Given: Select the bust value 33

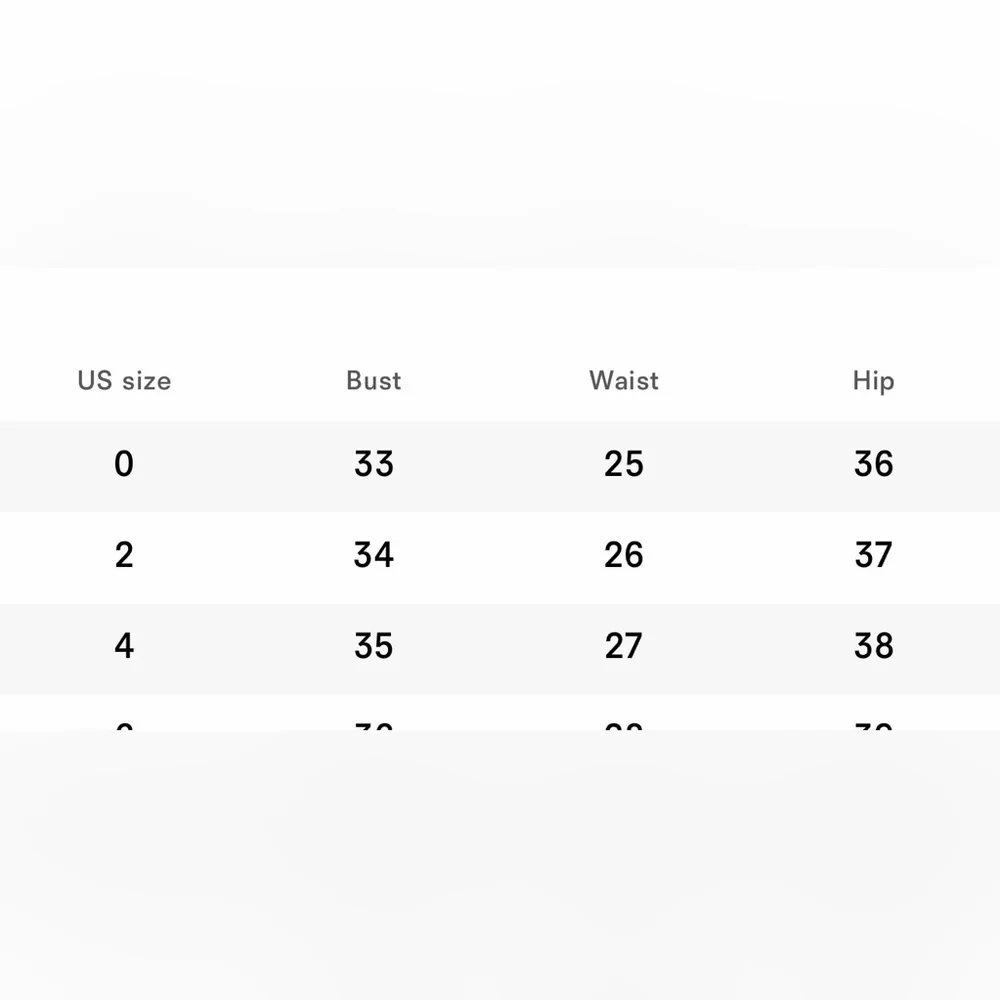Looking at the screenshot, I should tap(374, 464).
